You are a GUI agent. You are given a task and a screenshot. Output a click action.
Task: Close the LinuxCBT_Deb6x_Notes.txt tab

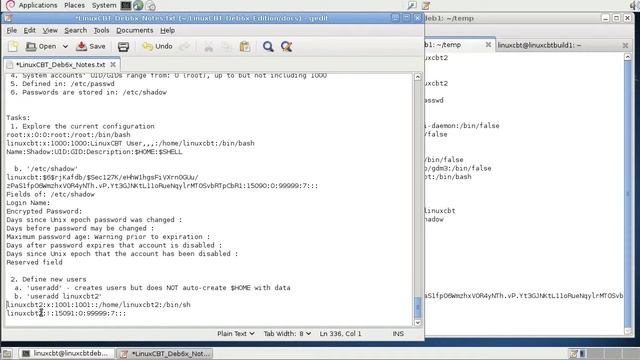[x=113, y=64]
